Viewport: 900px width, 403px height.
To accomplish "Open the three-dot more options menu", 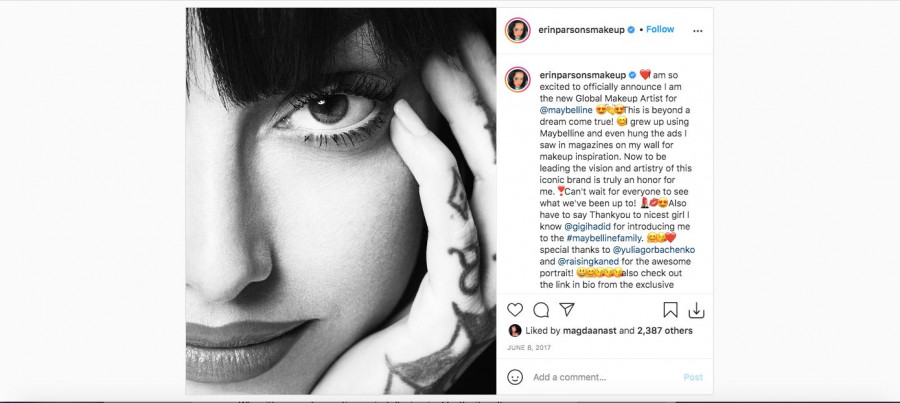I will 696,30.
